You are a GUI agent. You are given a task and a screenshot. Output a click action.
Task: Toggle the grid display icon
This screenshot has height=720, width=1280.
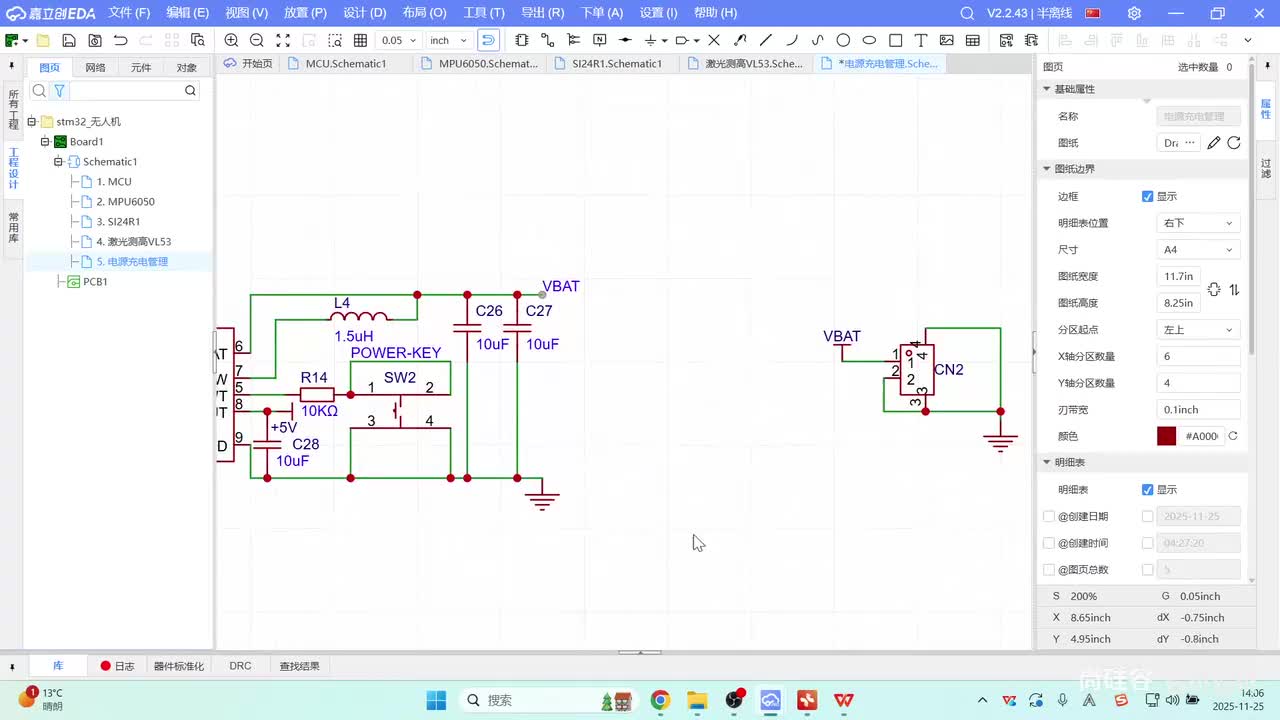point(360,40)
